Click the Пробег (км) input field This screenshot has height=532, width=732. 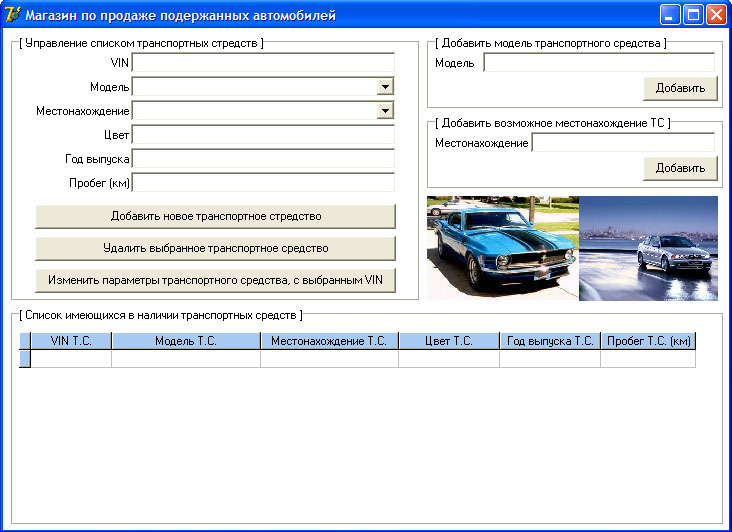(263, 182)
